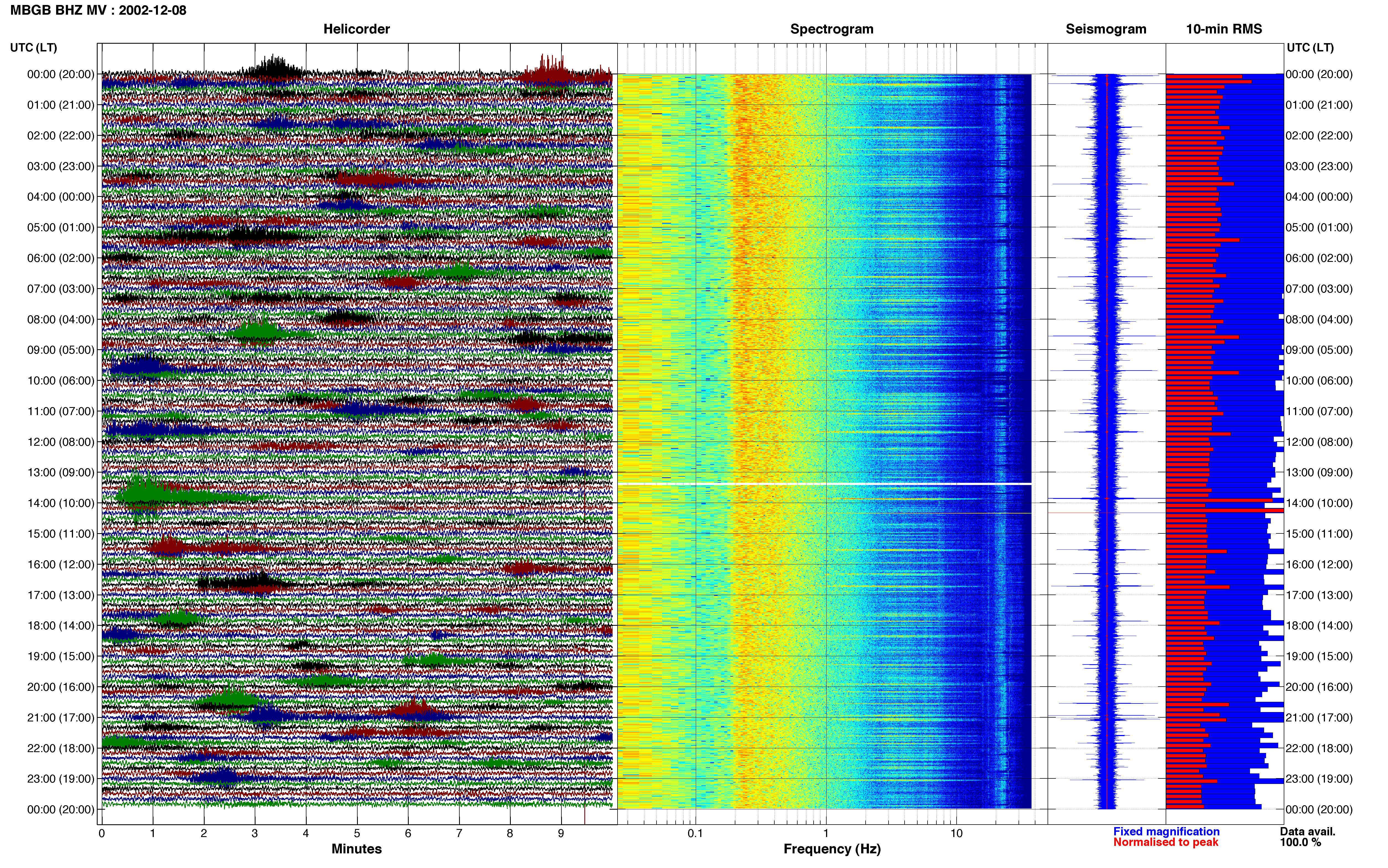Screen dimensions: 1388x868
Task: Click the right '01:00 (21:00)' time label
Action: pos(1319,105)
